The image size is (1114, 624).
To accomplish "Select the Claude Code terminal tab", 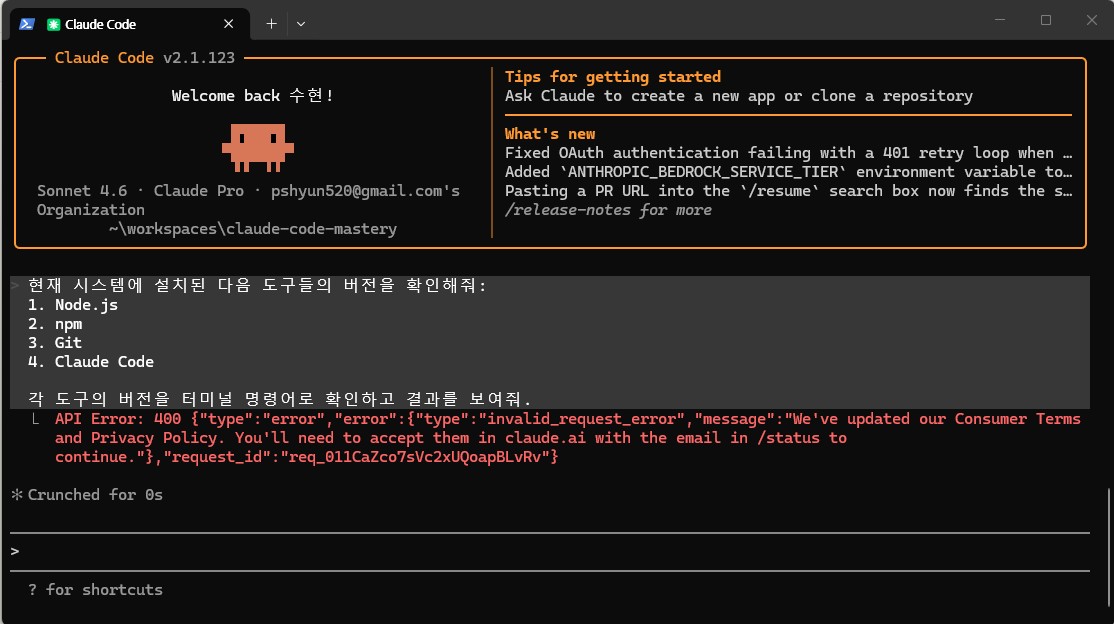I will click(x=129, y=24).
